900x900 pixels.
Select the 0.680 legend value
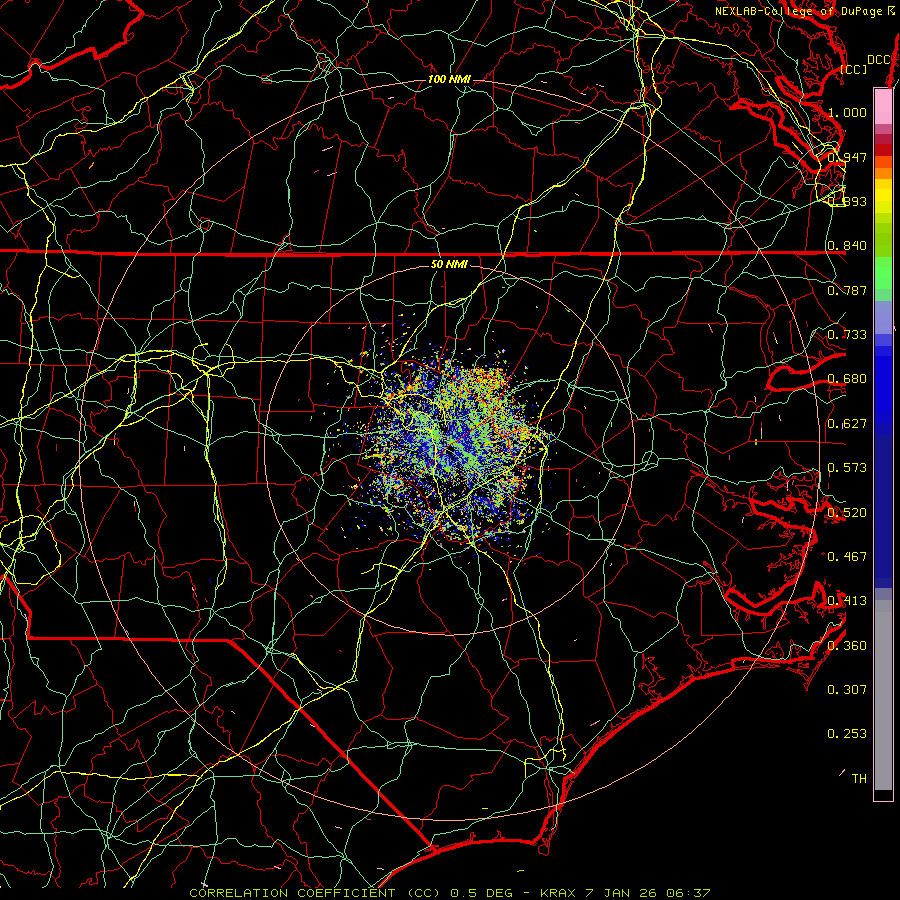[x=847, y=379]
